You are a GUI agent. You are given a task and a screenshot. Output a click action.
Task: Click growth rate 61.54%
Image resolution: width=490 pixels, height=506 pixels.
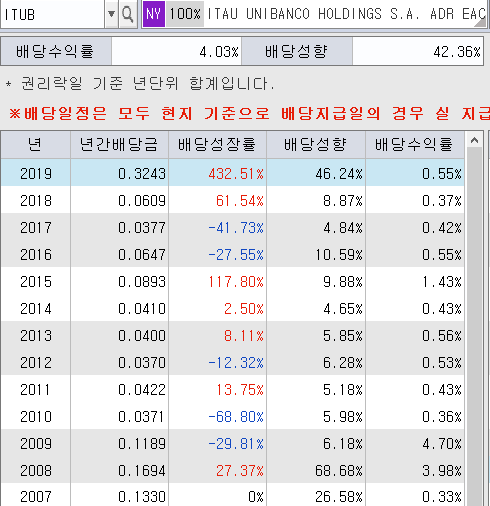pos(240,201)
